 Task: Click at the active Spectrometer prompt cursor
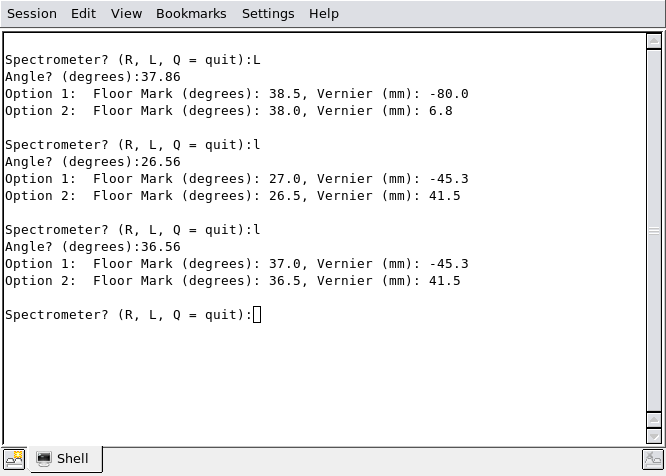(x=257, y=315)
